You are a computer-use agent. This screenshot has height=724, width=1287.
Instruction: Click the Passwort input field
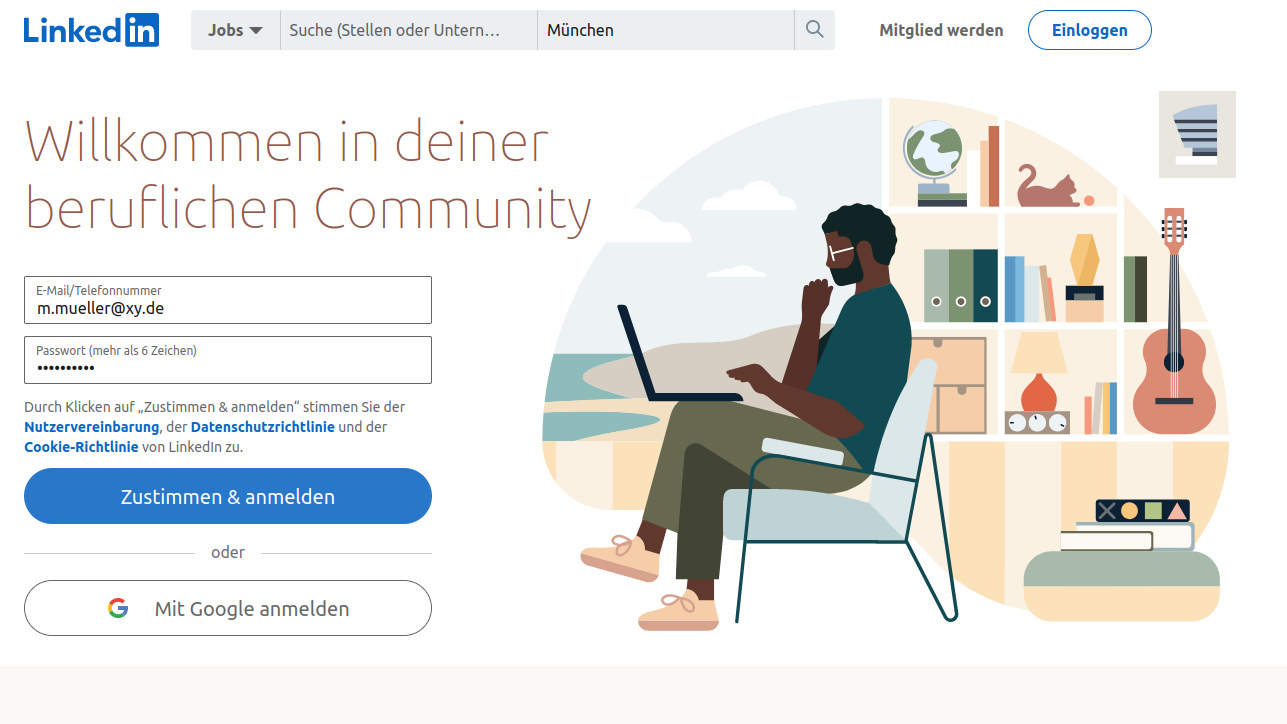(228, 360)
